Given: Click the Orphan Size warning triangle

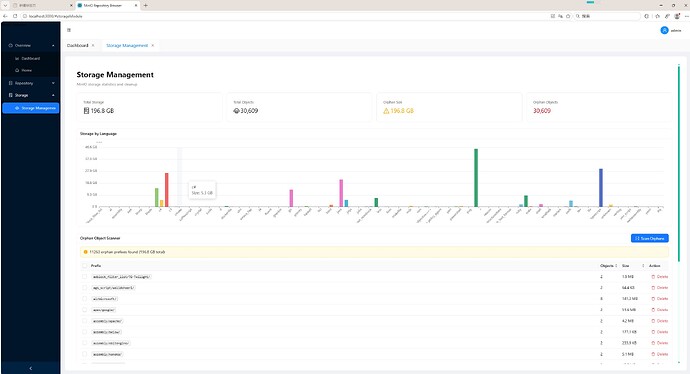Looking at the screenshot, I should pos(386,111).
